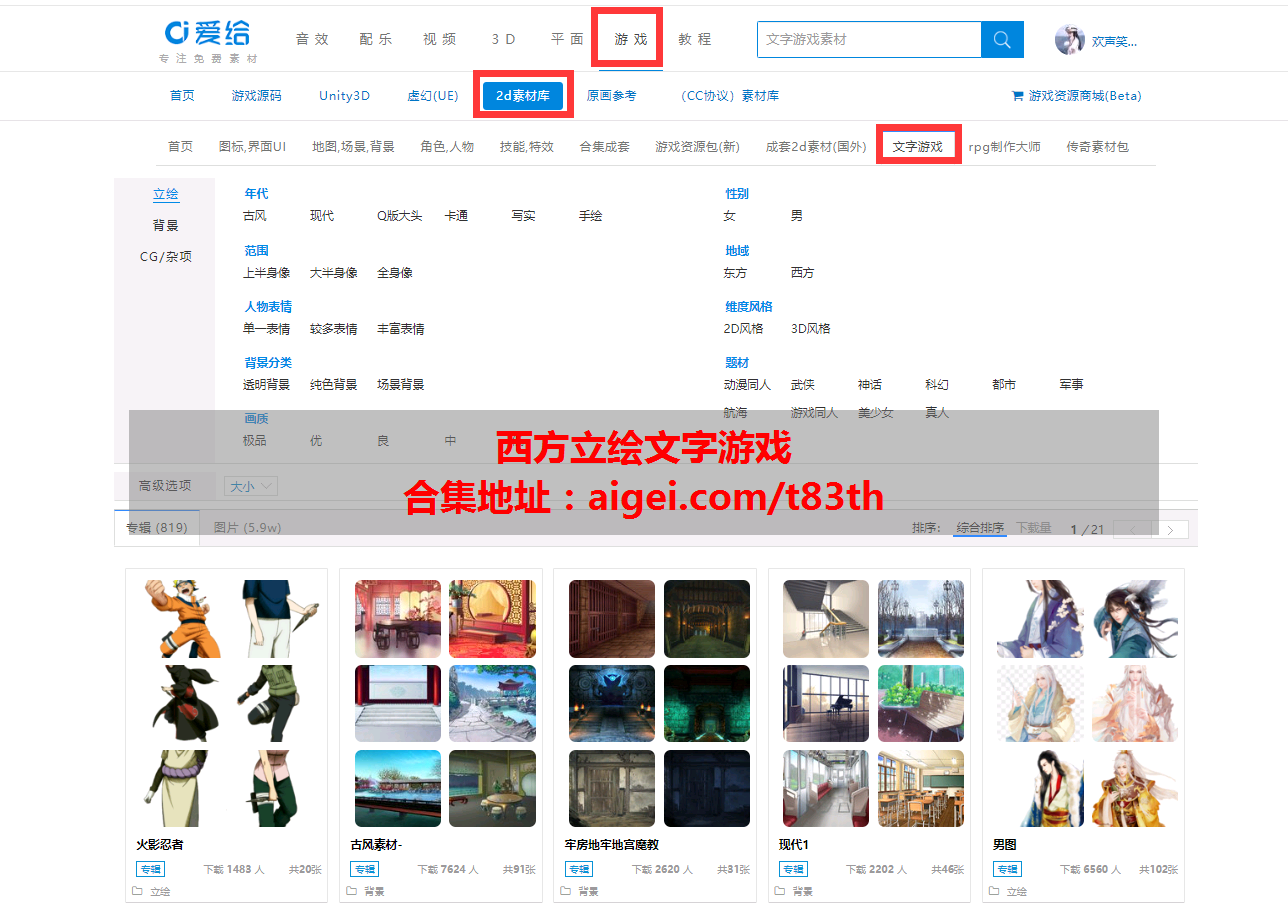1288x912 pixels.
Task: Switch to the 专辑 (819) results tab
Action: pyautogui.click(x=157, y=527)
